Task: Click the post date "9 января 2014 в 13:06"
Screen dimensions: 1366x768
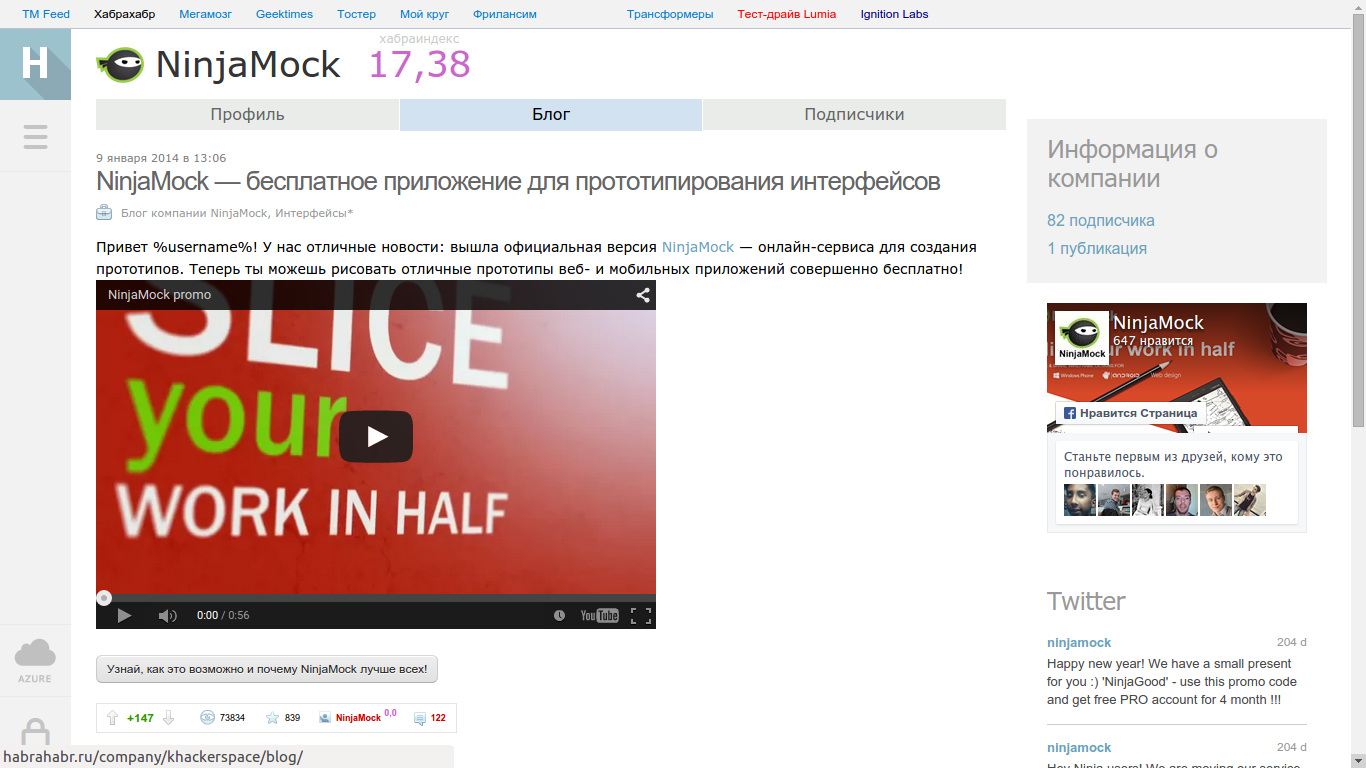Action: point(161,158)
